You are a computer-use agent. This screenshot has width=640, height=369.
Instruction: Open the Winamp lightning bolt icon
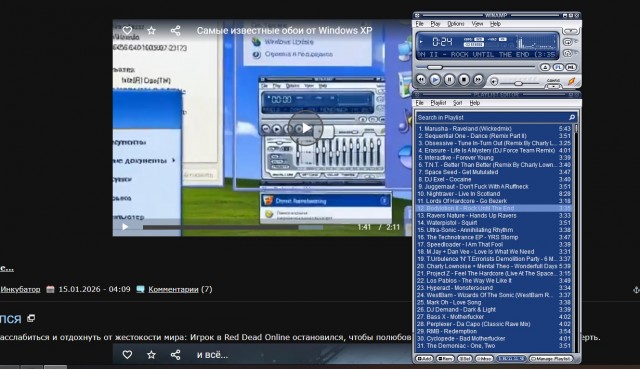pos(572,81)
